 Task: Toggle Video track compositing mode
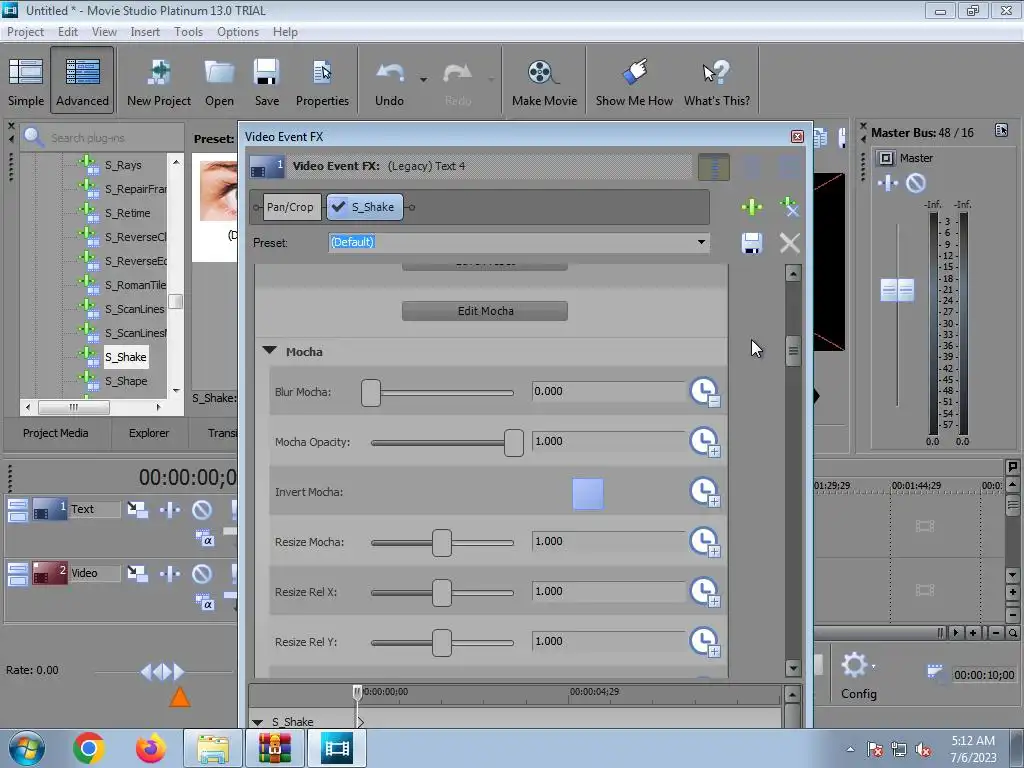click(x=204, y=603)
